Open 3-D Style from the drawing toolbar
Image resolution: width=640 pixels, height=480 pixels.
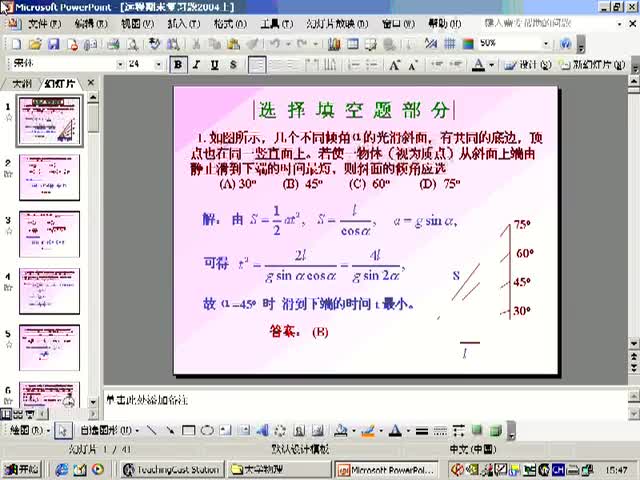click(496, 430)
